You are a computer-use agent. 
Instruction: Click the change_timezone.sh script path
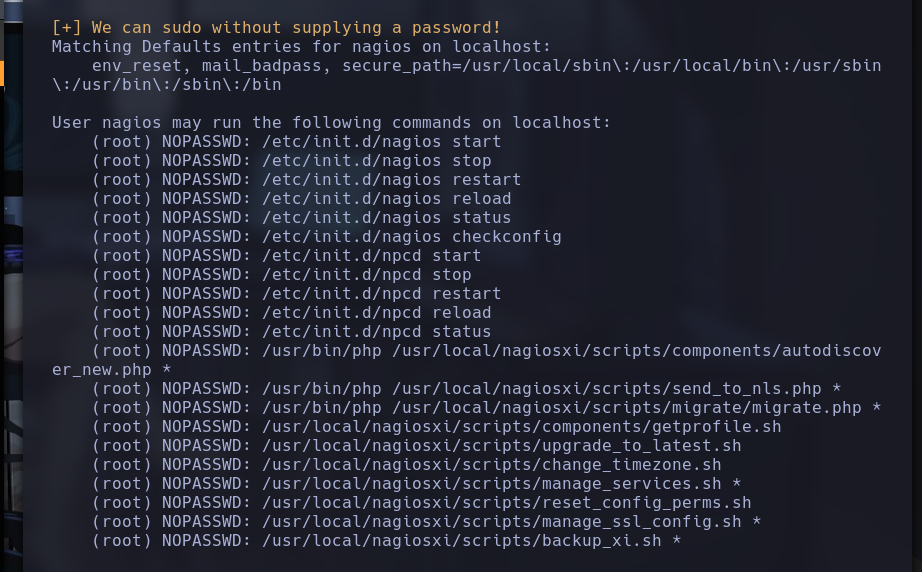[492, 465]
